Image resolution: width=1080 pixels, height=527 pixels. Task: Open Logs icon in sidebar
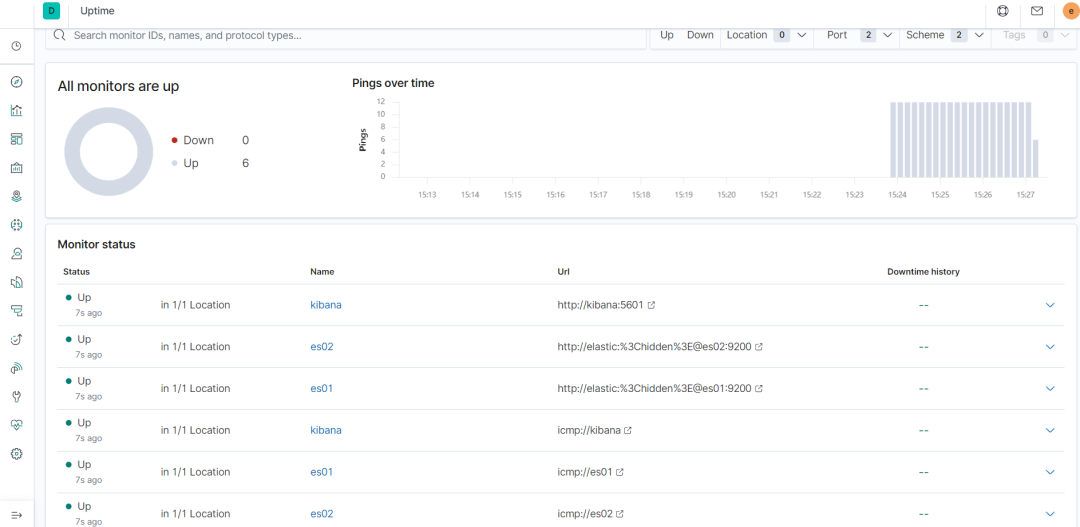(x=17, y=282)
